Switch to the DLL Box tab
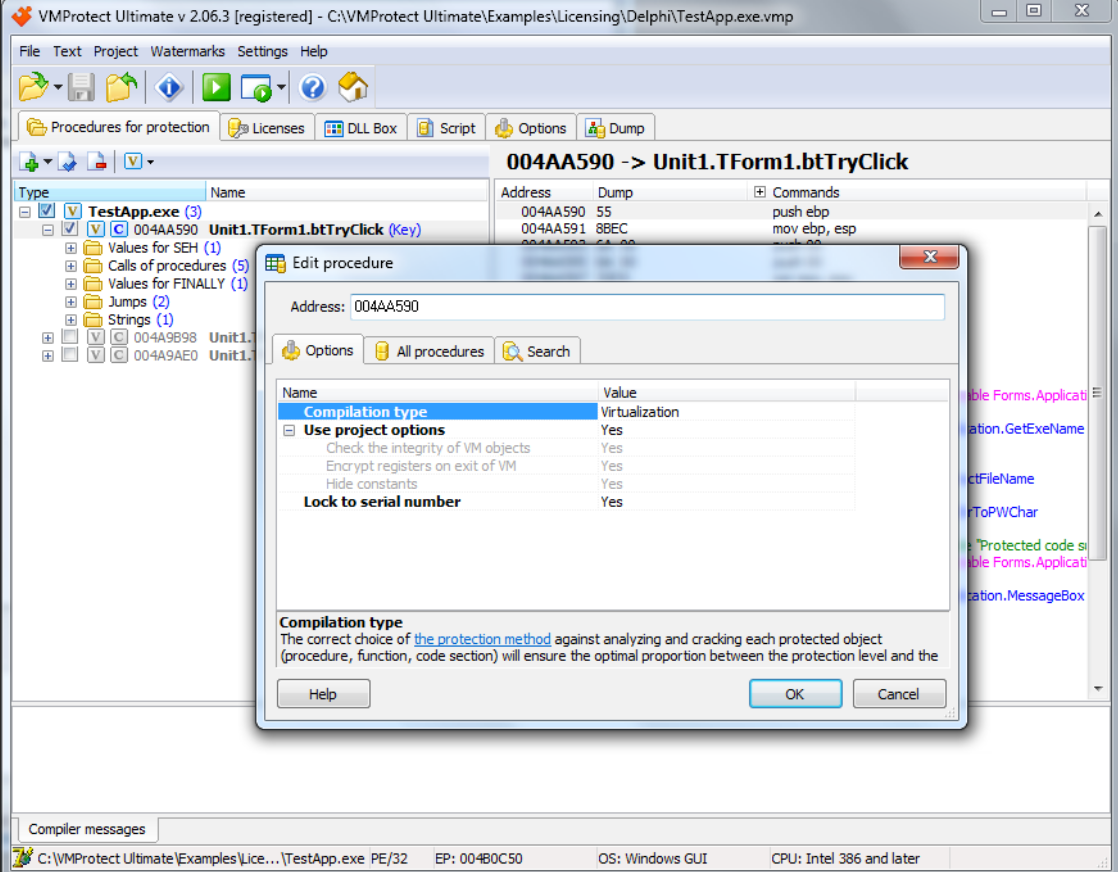1118x872 pixels. pyautogui.click(x=361, y=128)
